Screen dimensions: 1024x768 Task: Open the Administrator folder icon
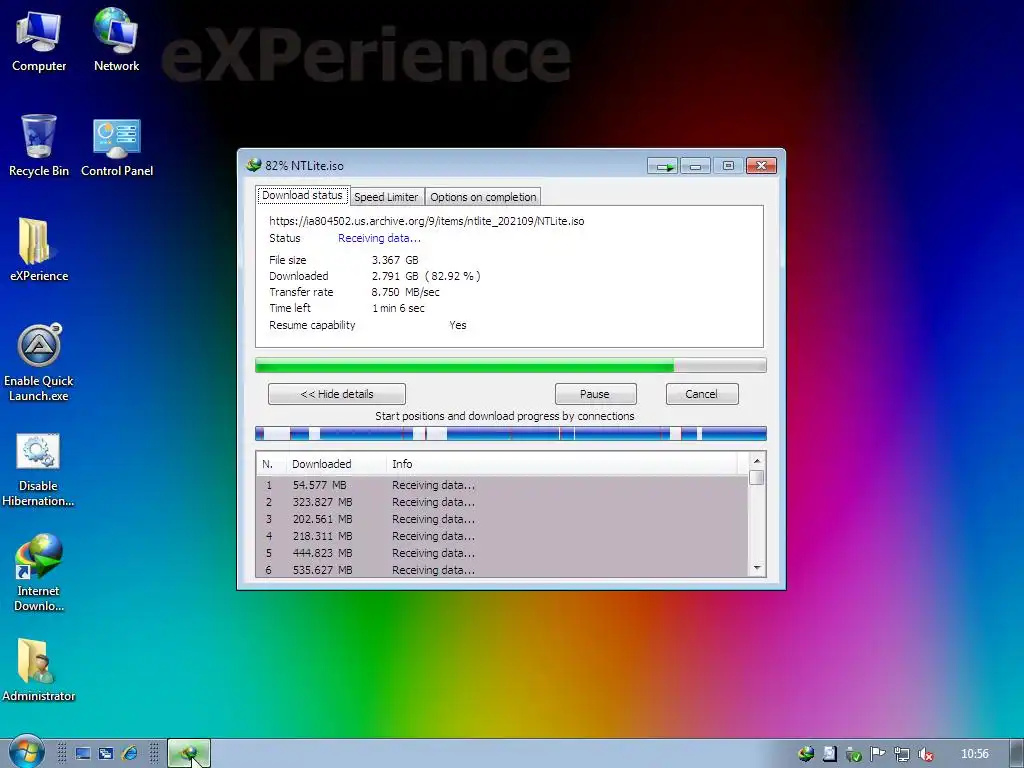pyautogui.click(x=39, y=670)
